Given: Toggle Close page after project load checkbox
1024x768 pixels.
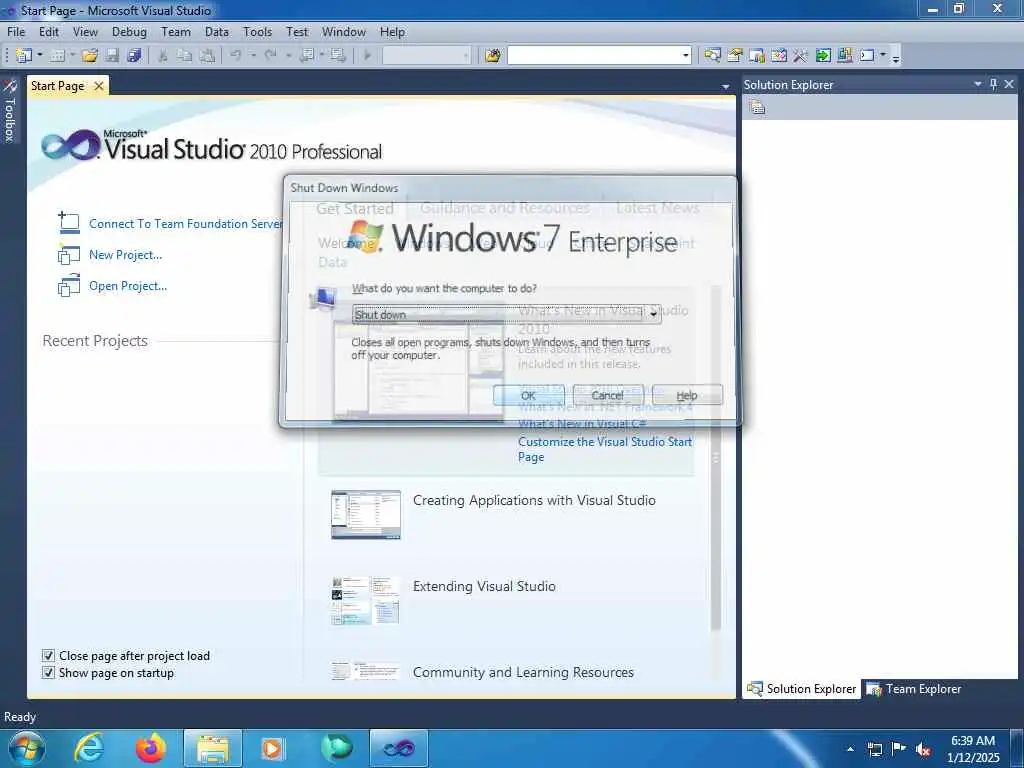Looking at the screenshot, I should 48,656.
